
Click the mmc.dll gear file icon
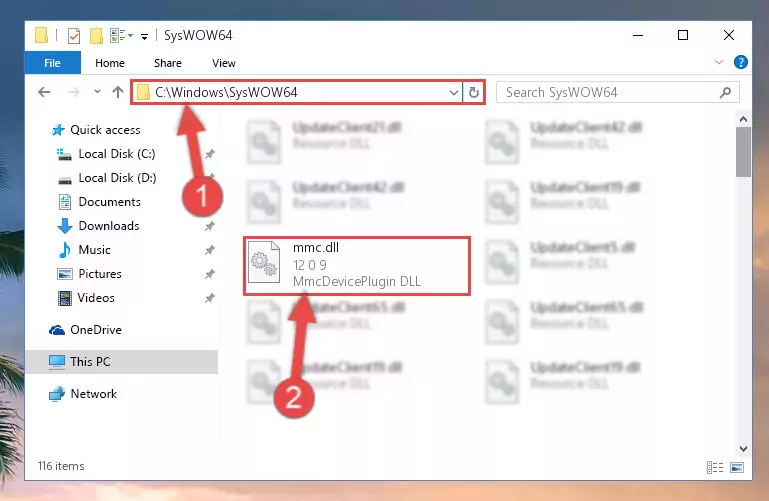(264, 262)
